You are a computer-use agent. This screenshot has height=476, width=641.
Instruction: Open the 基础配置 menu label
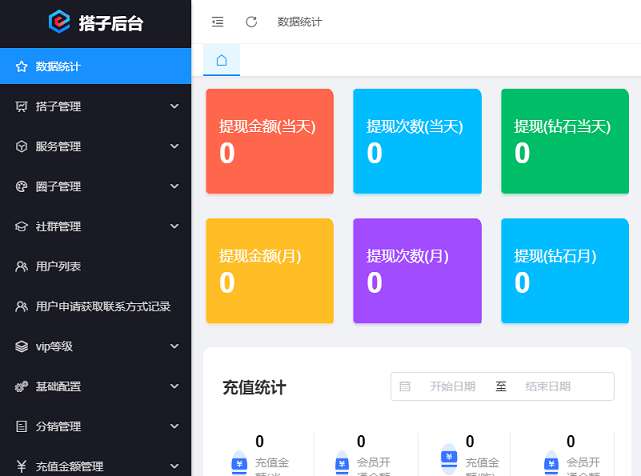(58, 386)
